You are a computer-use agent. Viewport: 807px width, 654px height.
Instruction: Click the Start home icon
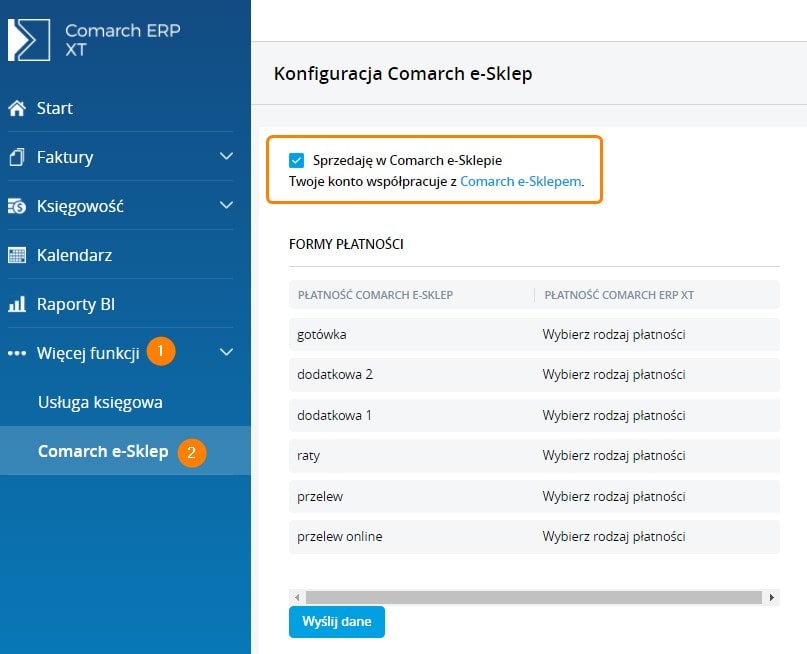tap(17, 108)
